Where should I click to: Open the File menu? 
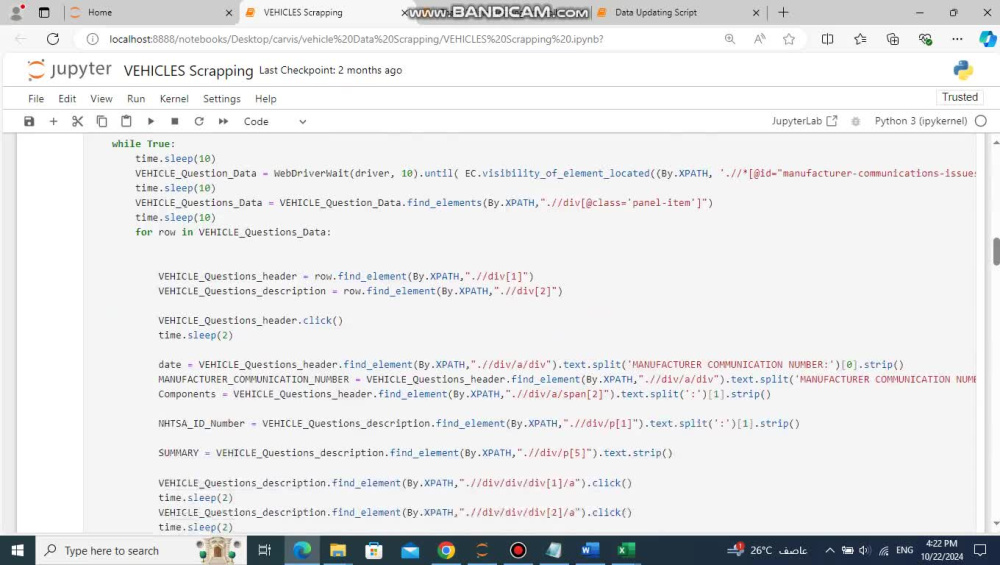[36, 99]
